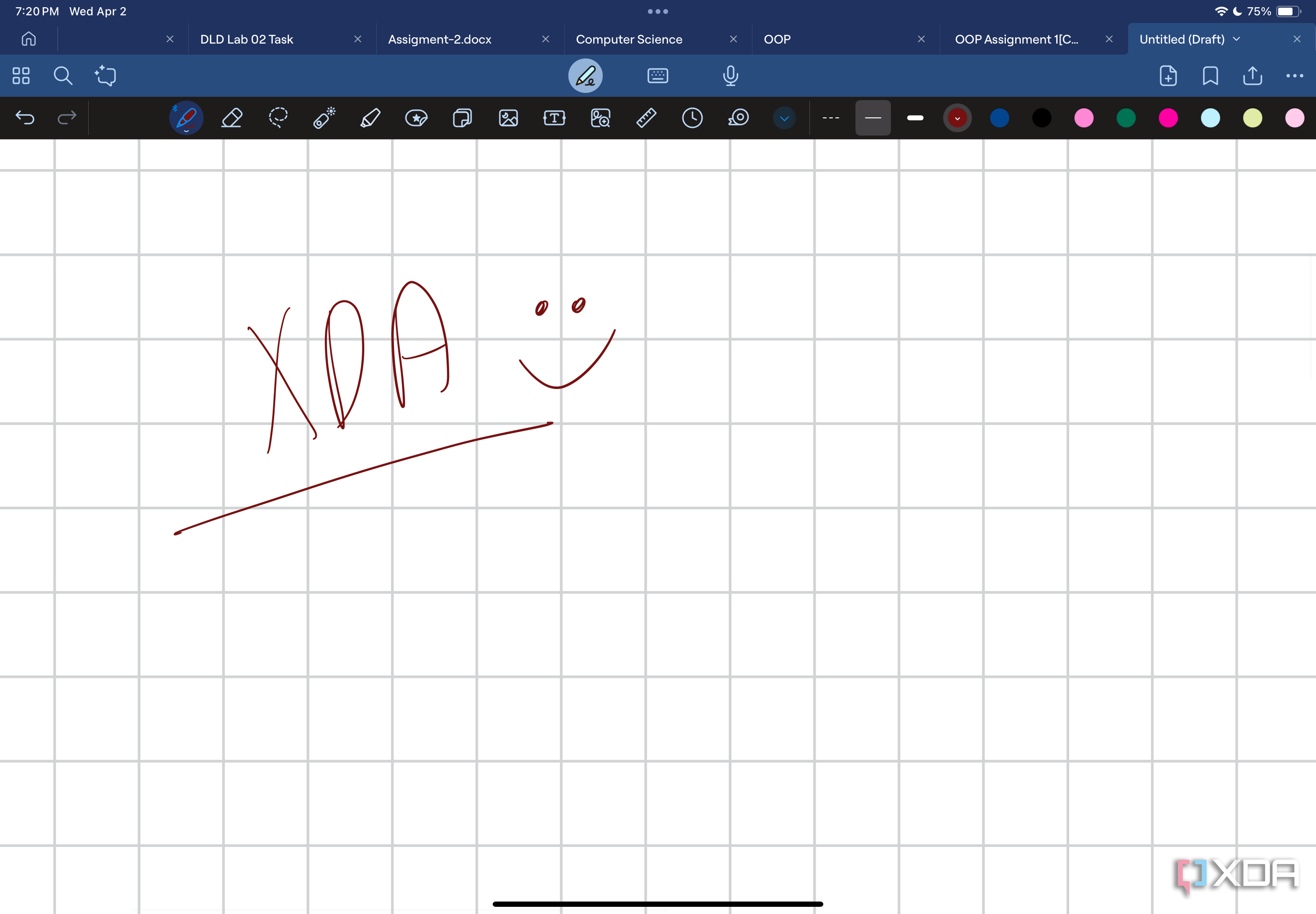Image resolution: width=1316 pixels, height=914 pixels.
Task: Expand the toolbar chevron dropdown
Action: pyautogui.click(x=785, y=118)
